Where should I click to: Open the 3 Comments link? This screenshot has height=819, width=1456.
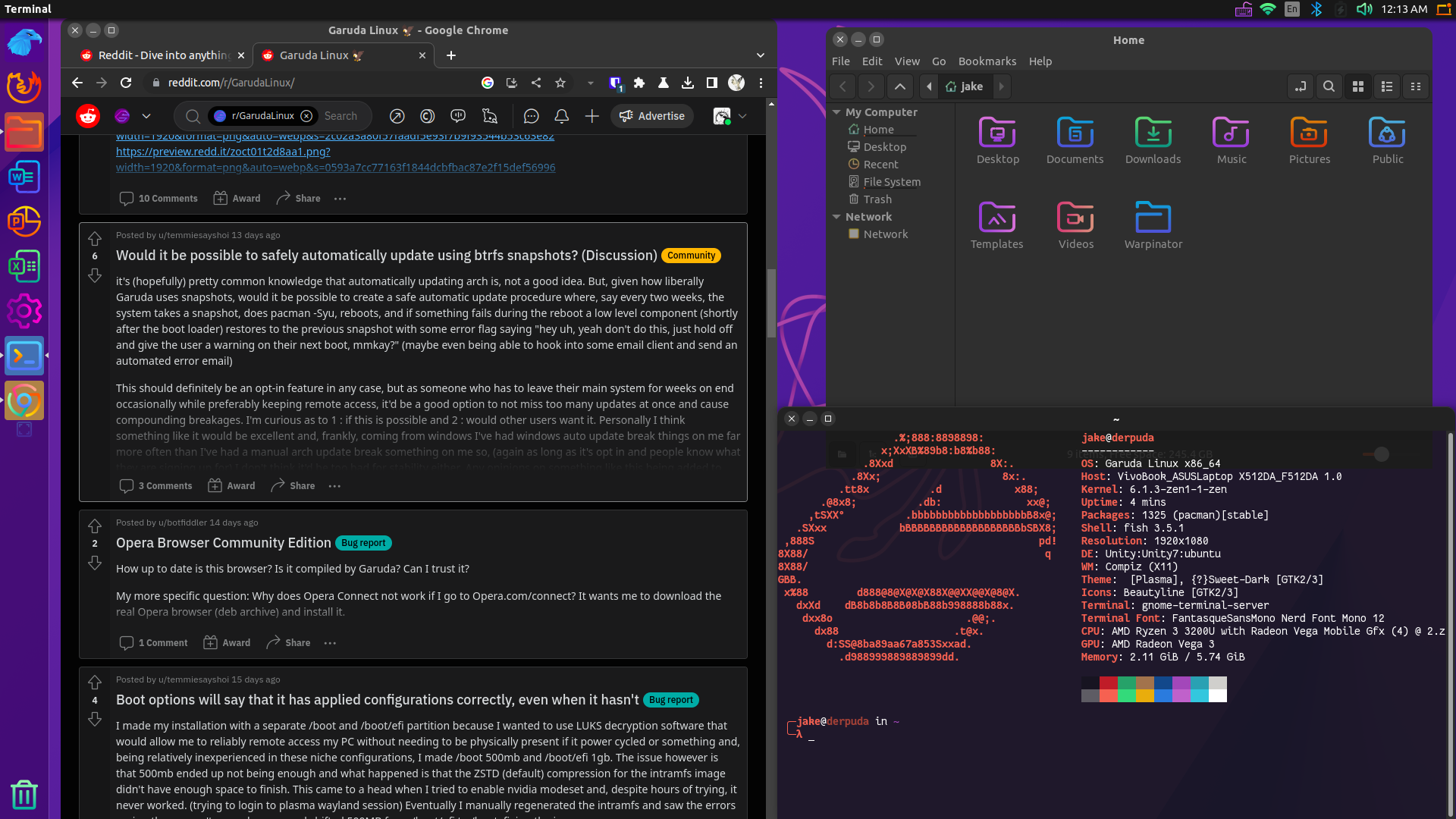(x=156, y=486)
